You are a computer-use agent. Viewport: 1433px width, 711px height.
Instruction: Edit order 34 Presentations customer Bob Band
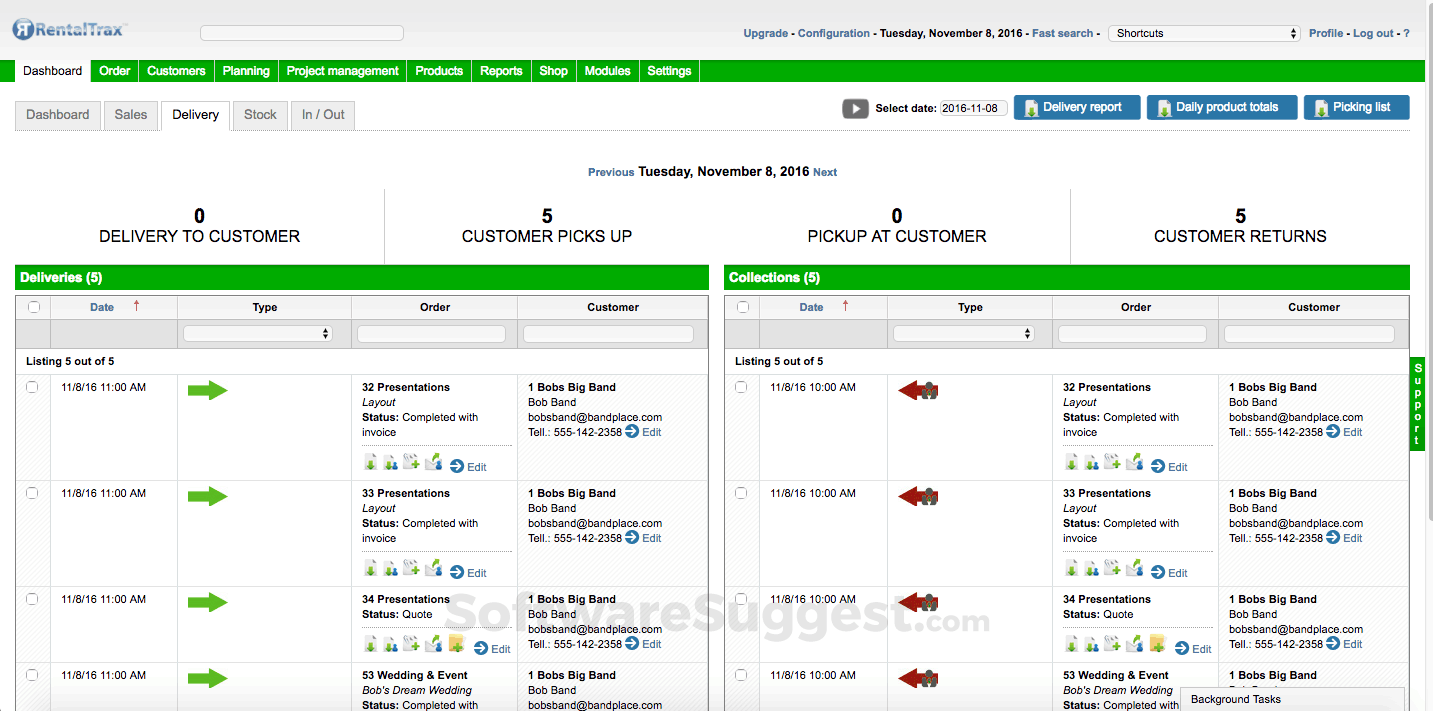[649, 644]
